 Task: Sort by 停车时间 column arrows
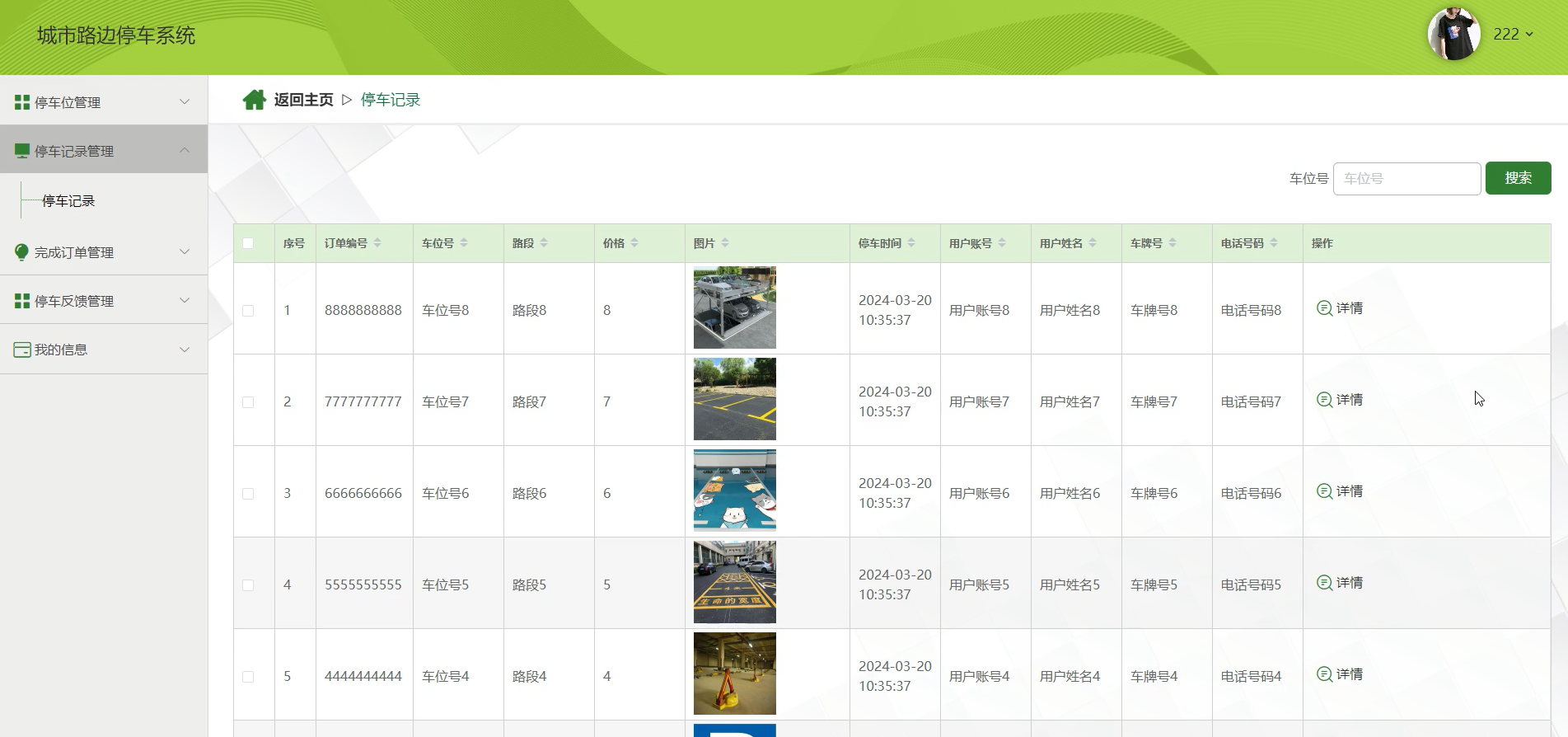[911, 243]
